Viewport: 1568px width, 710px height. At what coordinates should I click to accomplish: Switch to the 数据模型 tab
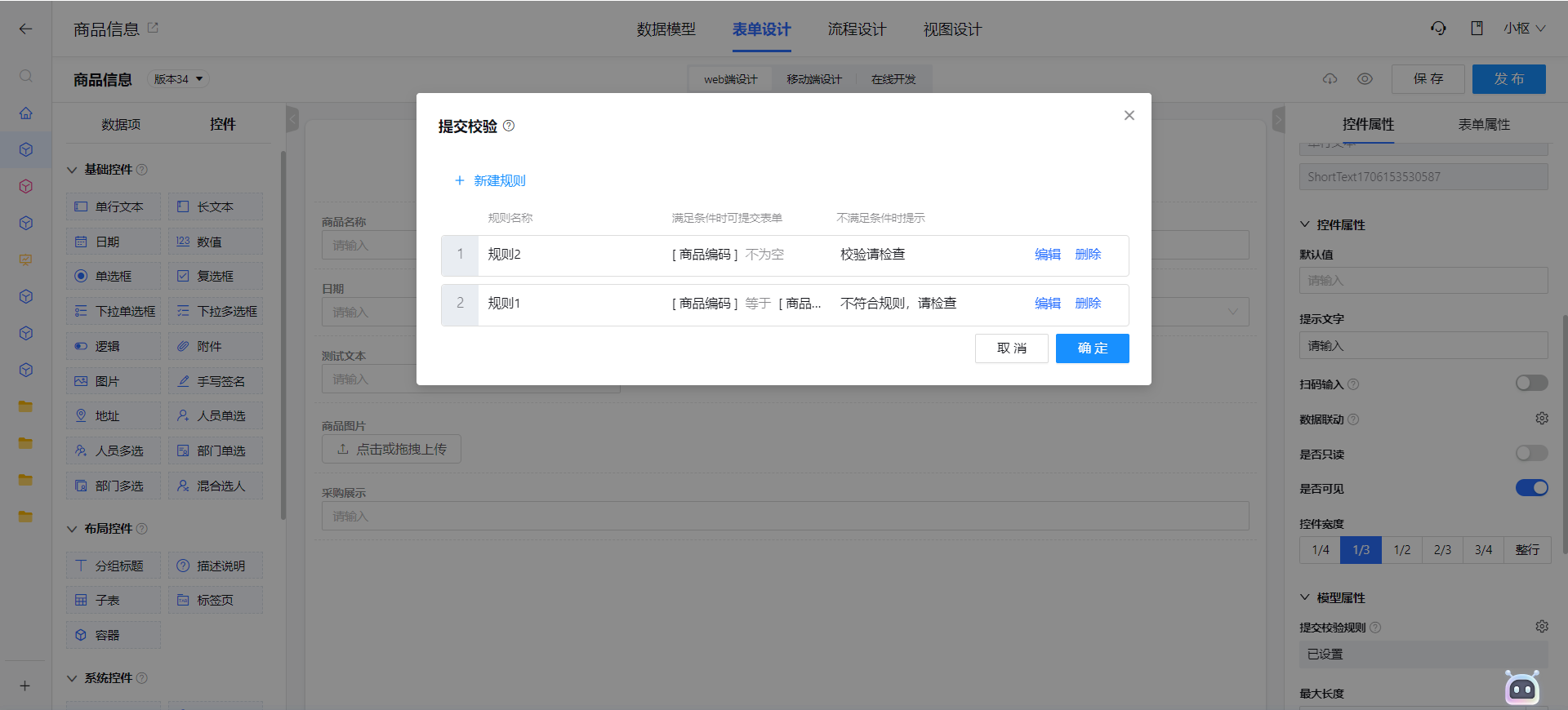[666, 29]
